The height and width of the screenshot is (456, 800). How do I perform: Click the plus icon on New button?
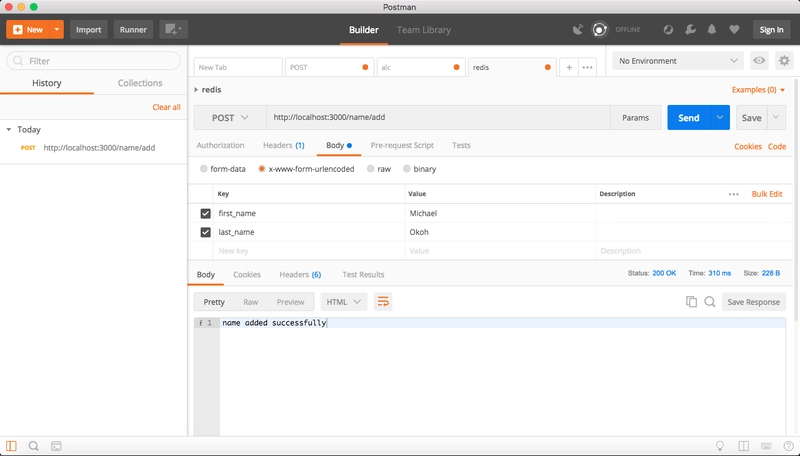pos(17,30)
